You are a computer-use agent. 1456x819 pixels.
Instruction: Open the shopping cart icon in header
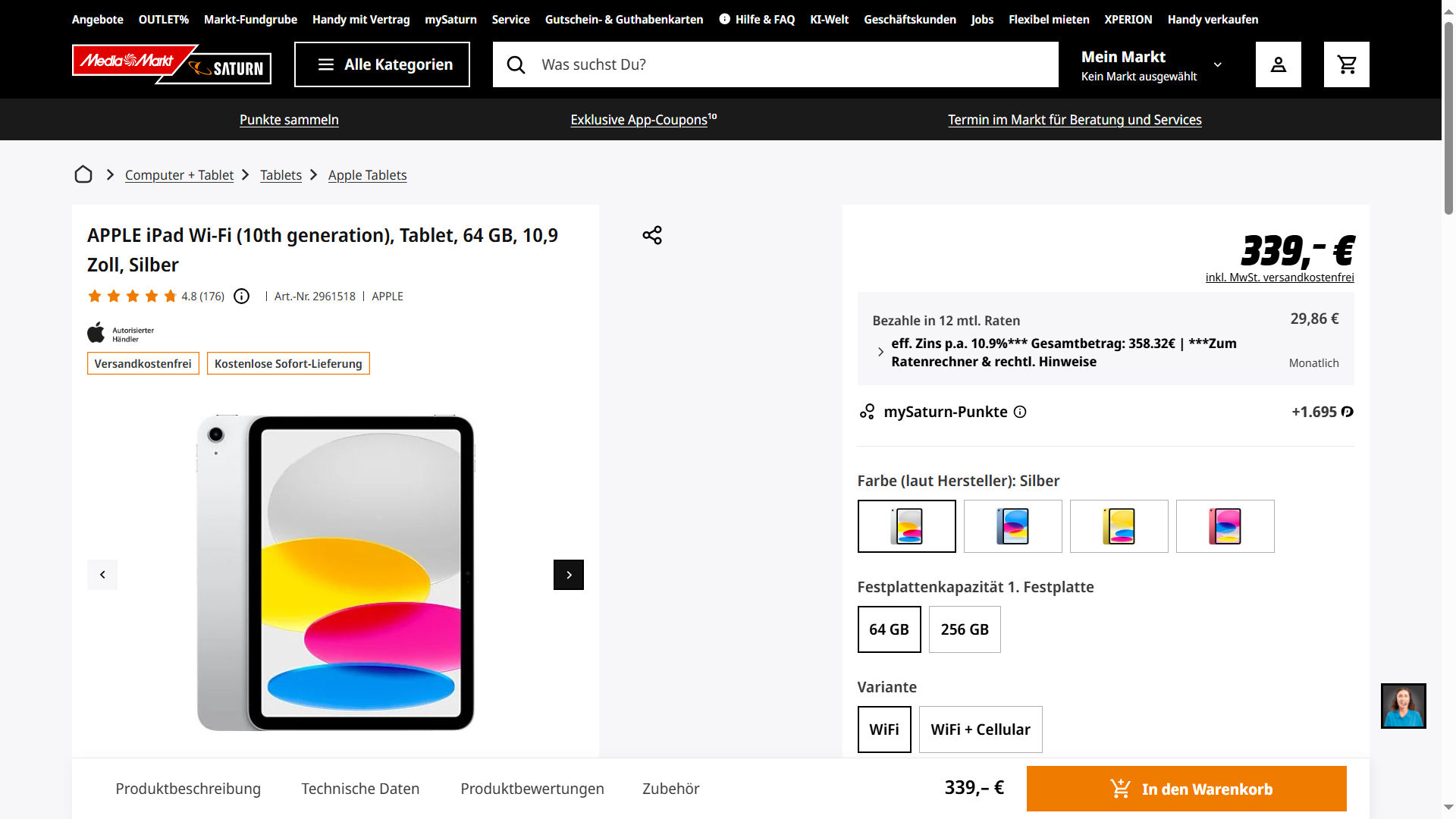pos(1346,64)
